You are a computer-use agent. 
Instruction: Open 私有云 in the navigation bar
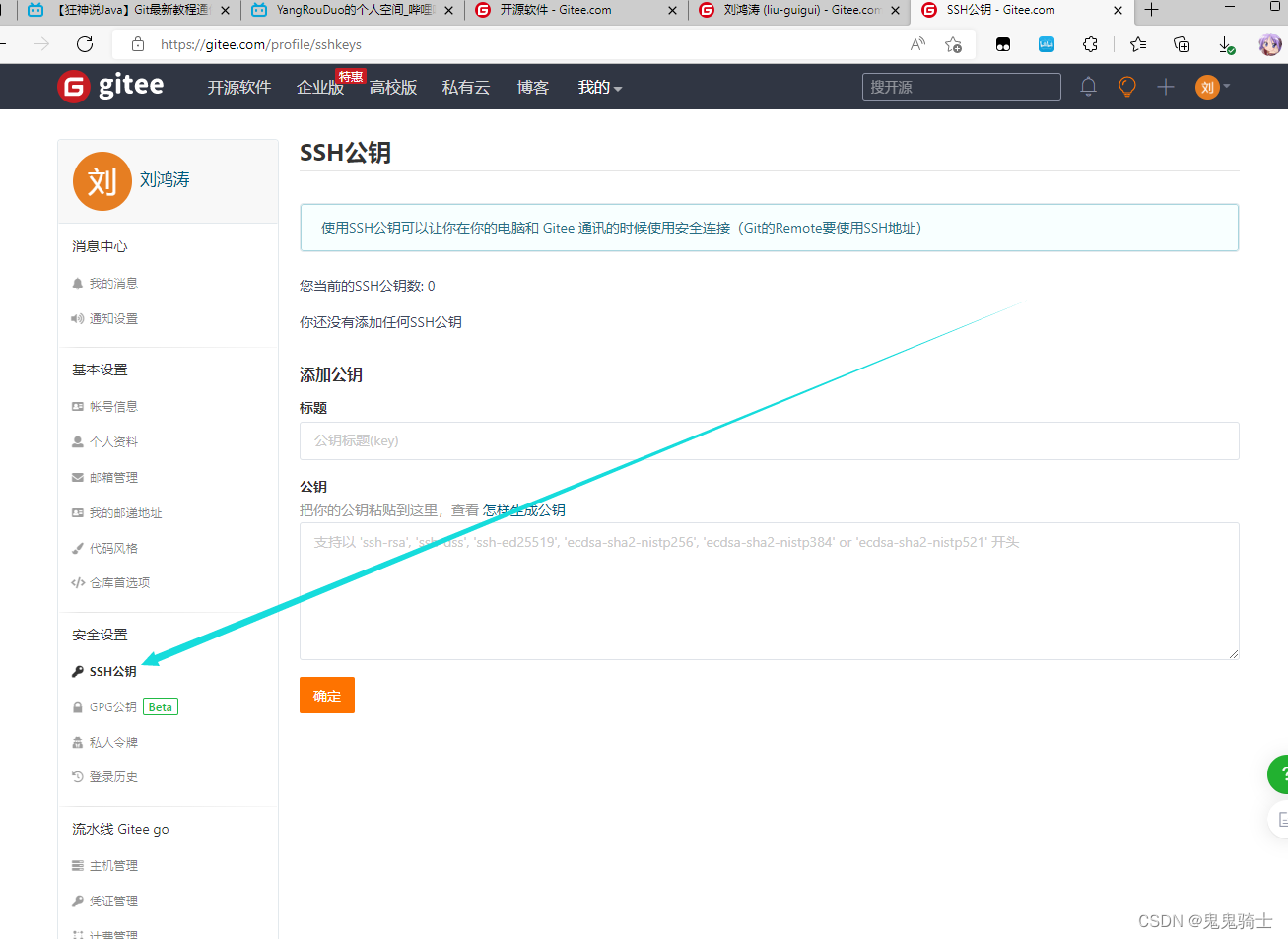click(x=466, y=87)
